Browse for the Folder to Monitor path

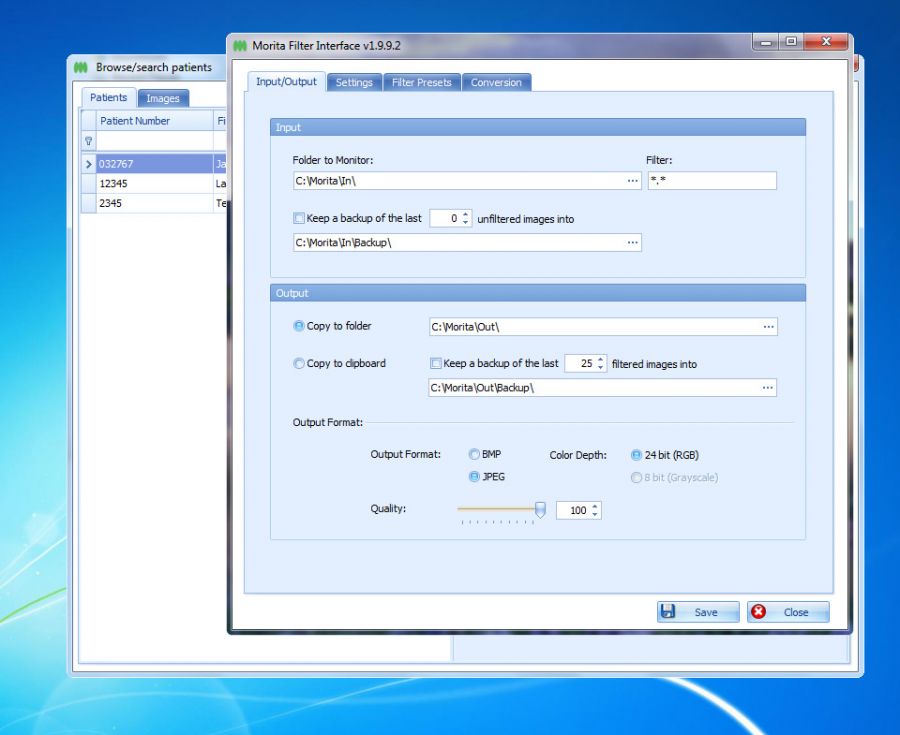pyautogui.click(x=633, y=181)
